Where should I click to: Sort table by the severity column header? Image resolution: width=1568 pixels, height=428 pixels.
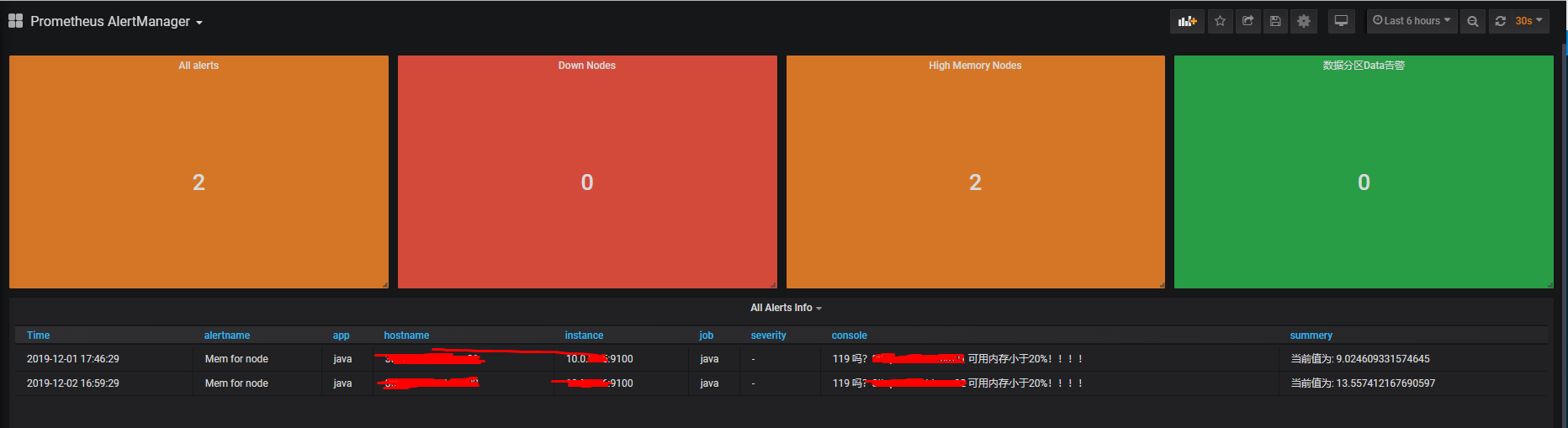(768, 336)
